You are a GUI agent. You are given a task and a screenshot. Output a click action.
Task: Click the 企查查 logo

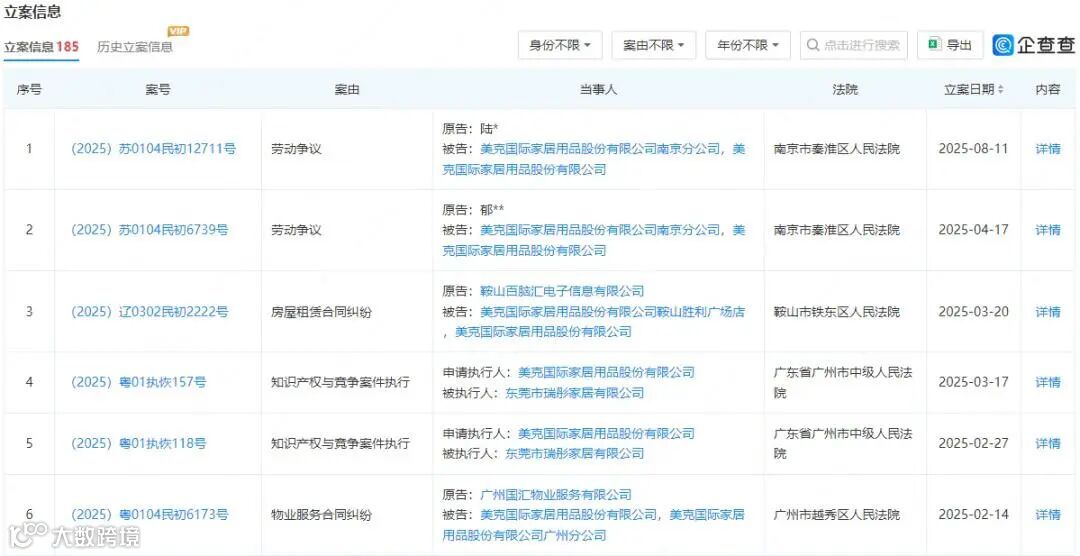1034,45
